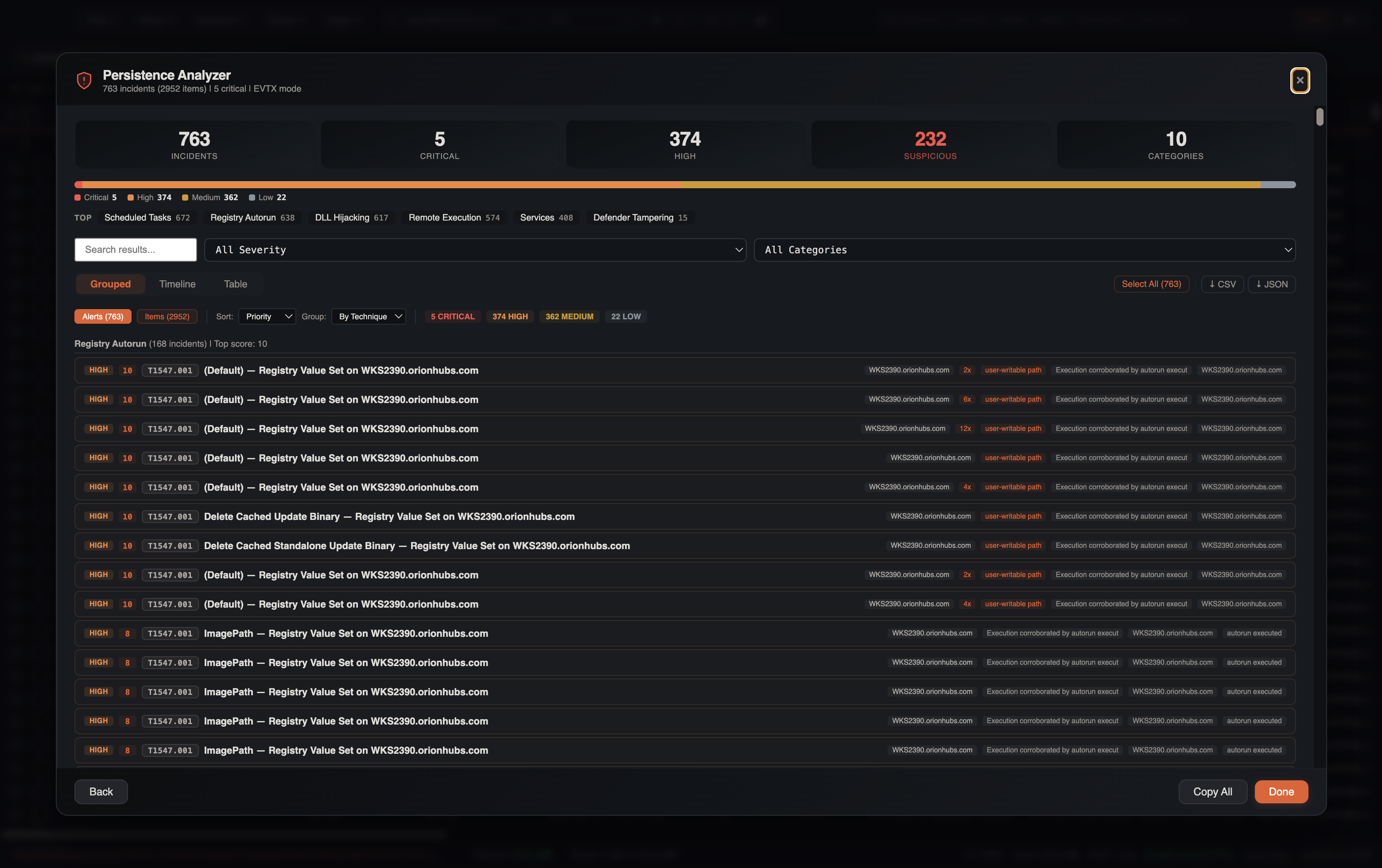Click the Back button
This screenshot has height=868, width=1382.
click(101, 792)
